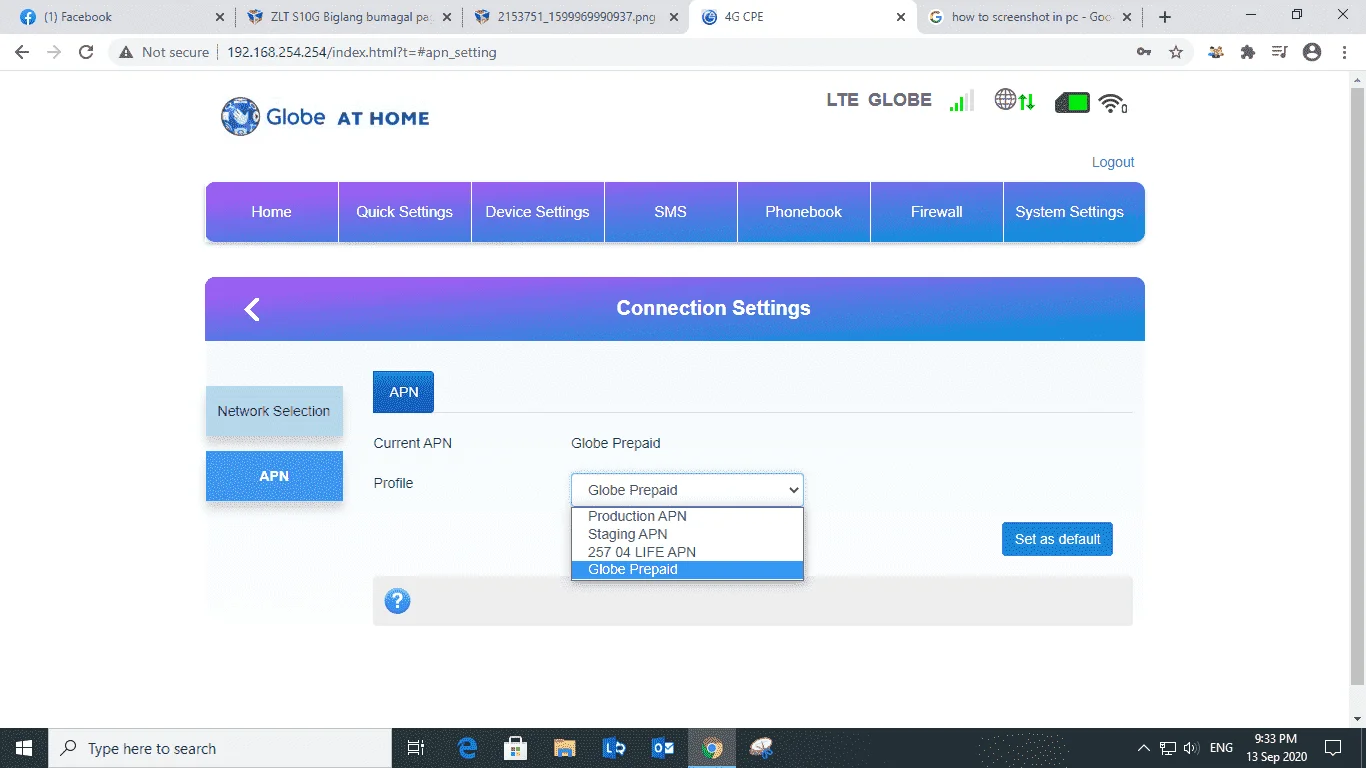Viewport: 1366px width, 768px height.
Task: Open the Snipping Tool taskbar icon
Action: click(x=761, y=748)
